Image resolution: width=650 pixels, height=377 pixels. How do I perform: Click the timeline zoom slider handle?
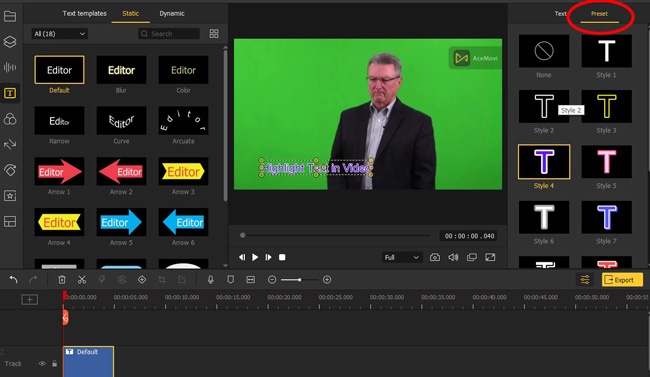coord(299,280)
